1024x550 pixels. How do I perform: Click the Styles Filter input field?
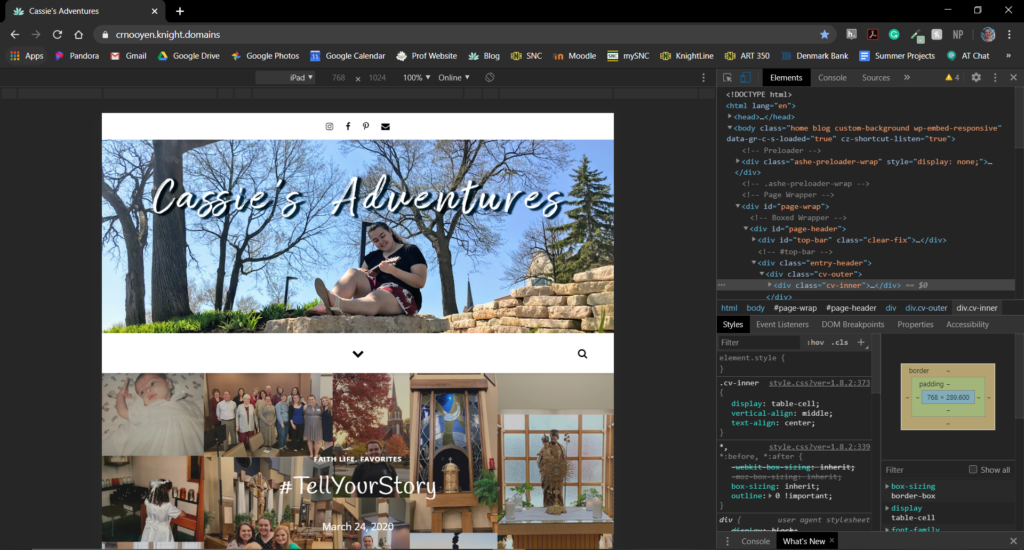click(x=760, y=342)
